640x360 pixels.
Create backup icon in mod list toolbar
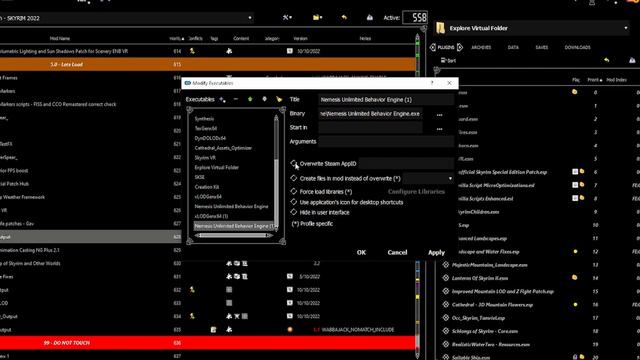click(x=370, y=18)
